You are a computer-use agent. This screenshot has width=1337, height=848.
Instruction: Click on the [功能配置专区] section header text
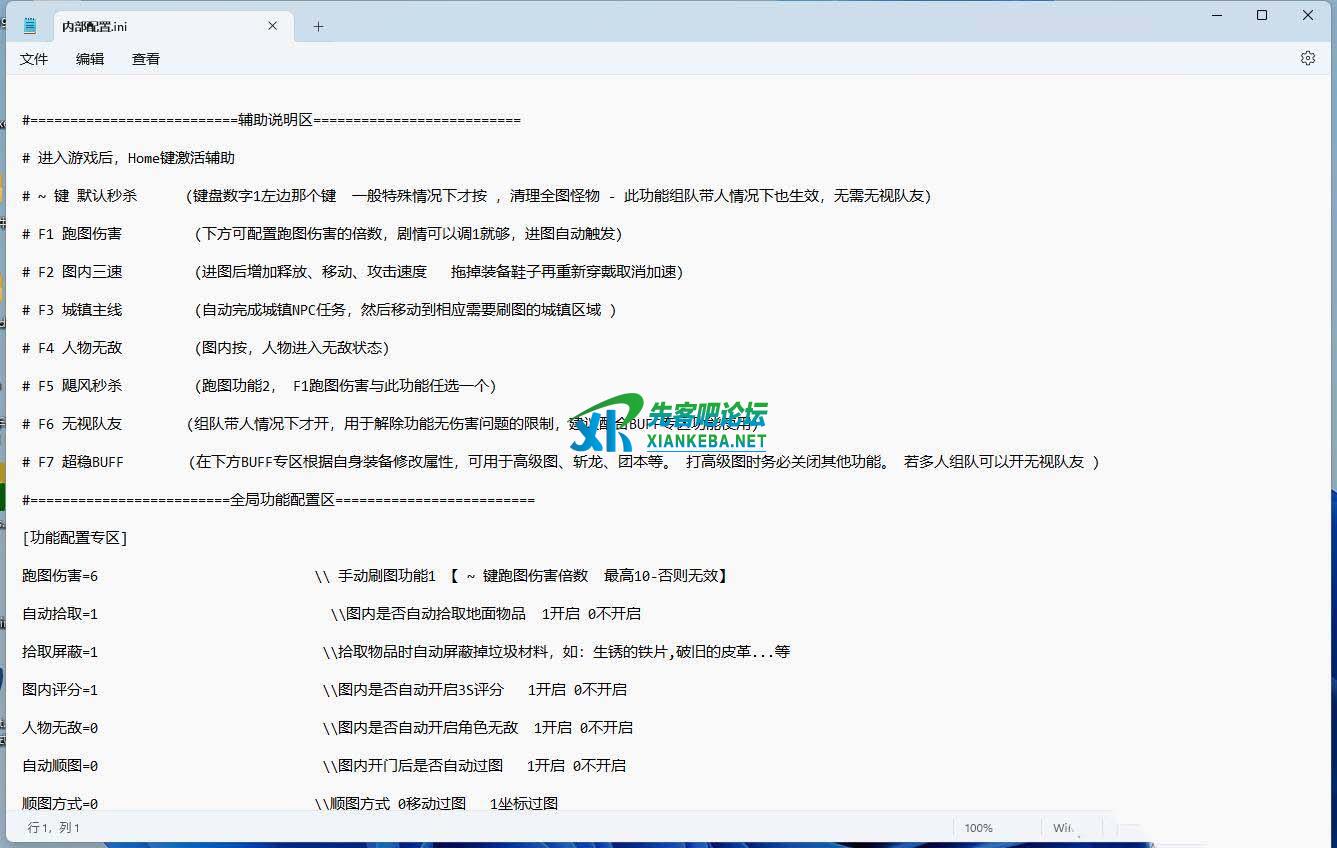pos(75,538)
